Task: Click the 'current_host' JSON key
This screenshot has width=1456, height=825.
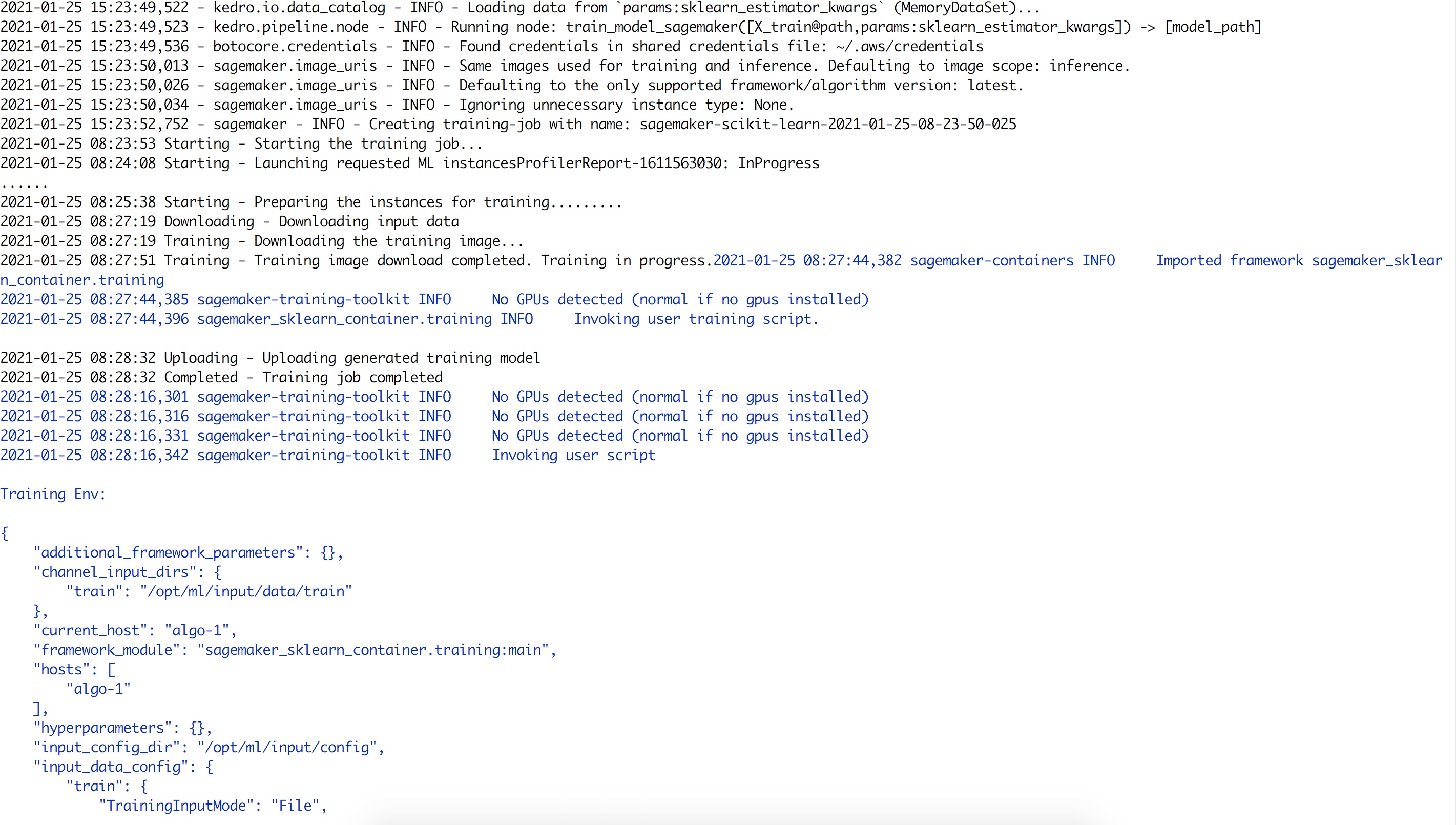Action: (90, 631)
